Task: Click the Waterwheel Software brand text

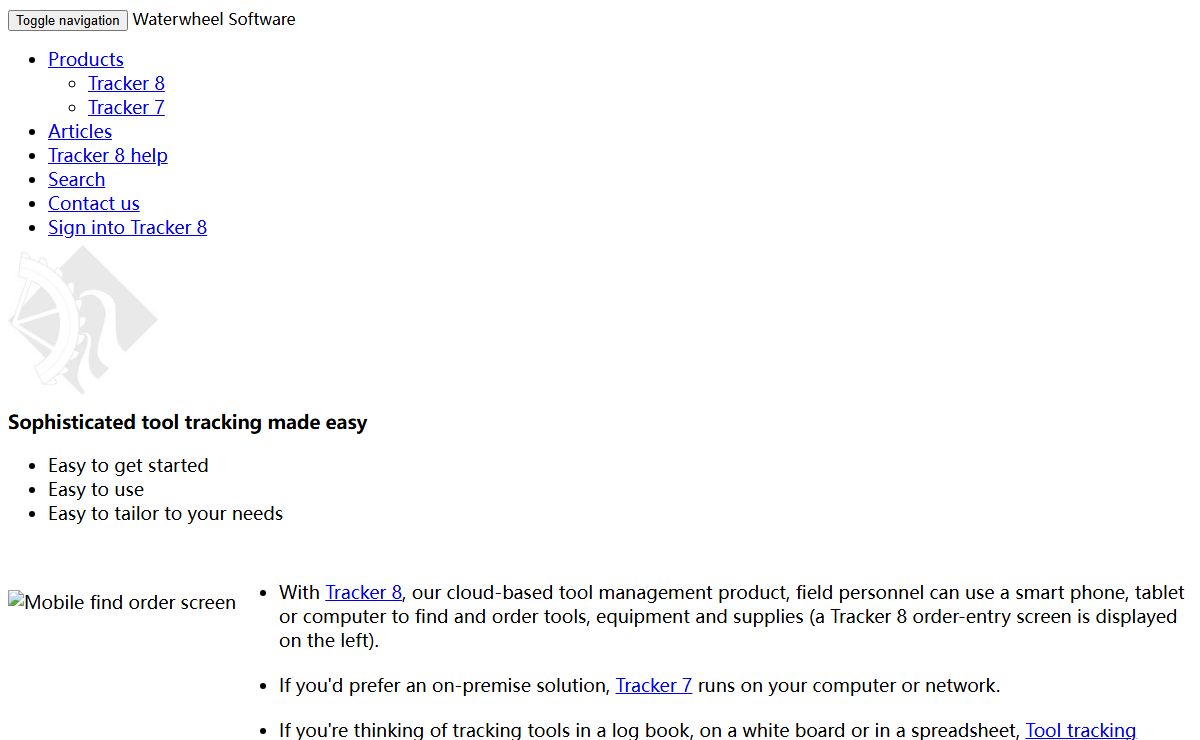Action: (x=214, y=19)
